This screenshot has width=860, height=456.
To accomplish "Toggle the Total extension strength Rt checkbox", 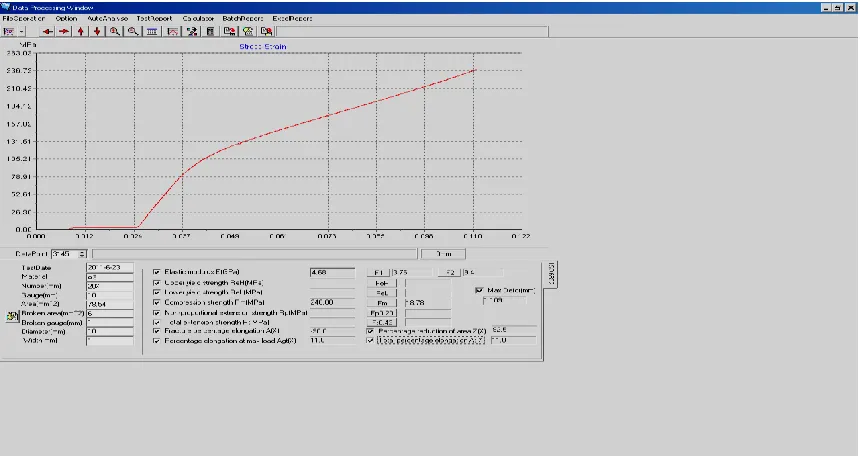I will (x=157, y=323).
